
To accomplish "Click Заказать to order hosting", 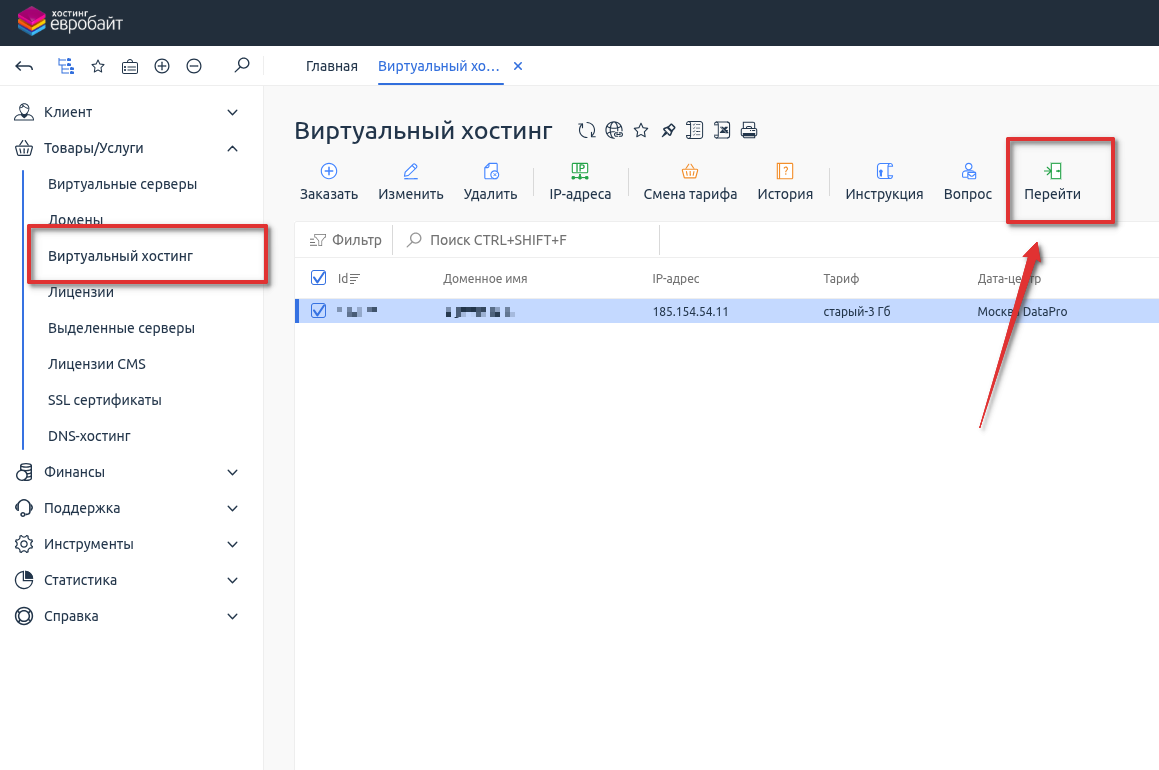I will [x=329, y=182].
